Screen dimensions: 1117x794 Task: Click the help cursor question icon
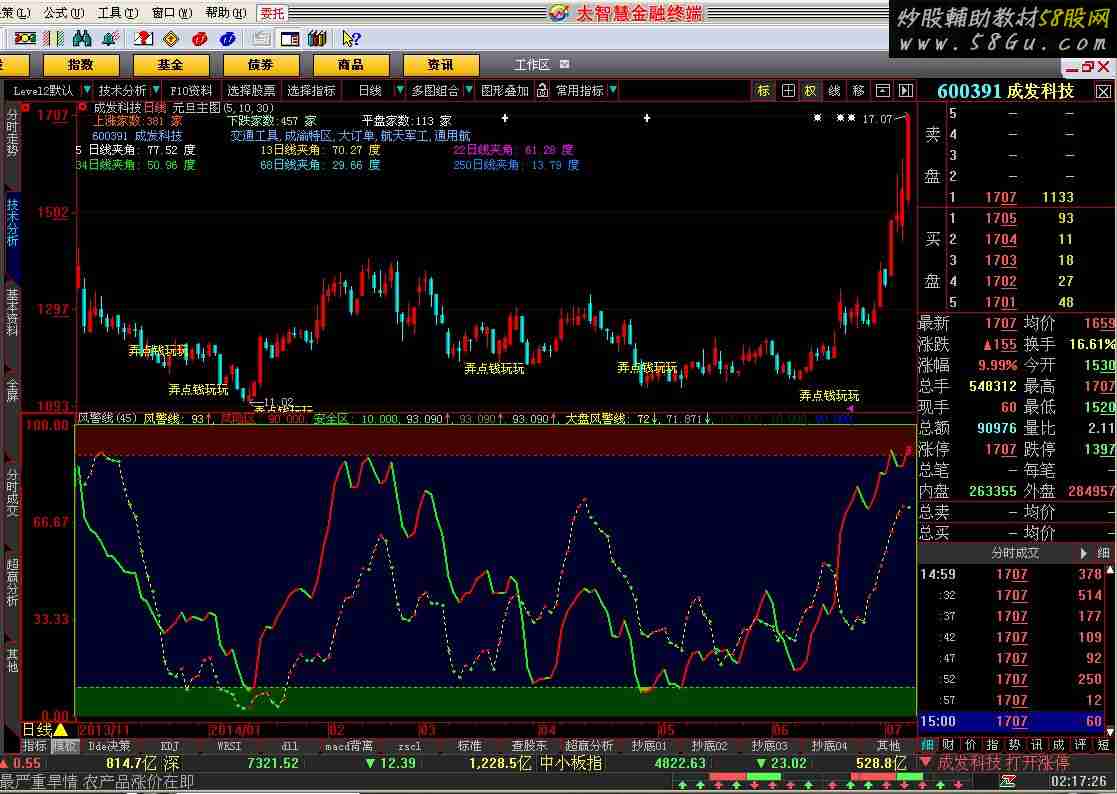click(350, 38)
